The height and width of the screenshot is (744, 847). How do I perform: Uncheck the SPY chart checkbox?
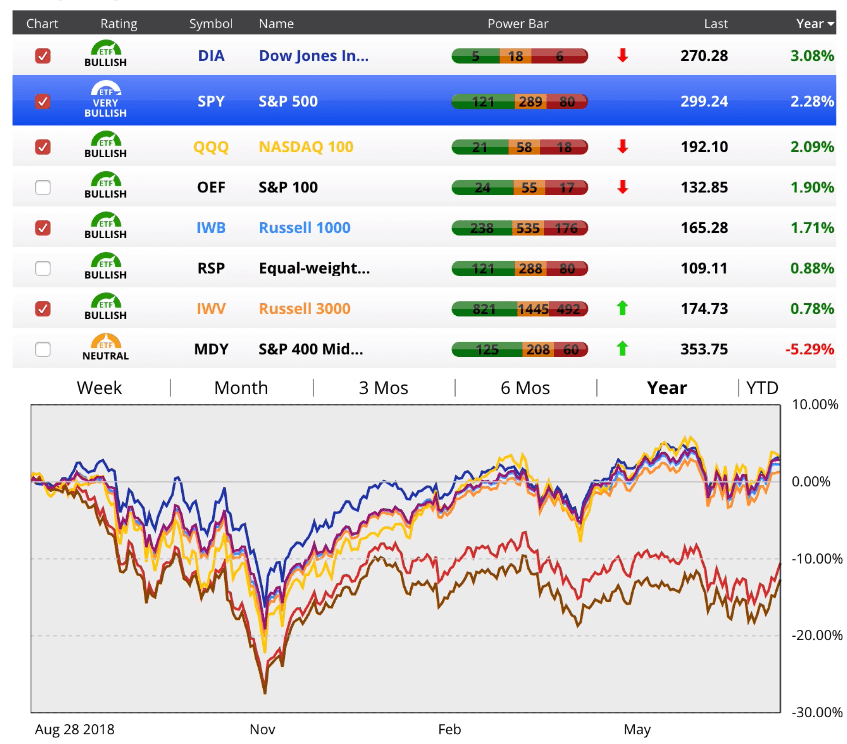click(43, 101)
